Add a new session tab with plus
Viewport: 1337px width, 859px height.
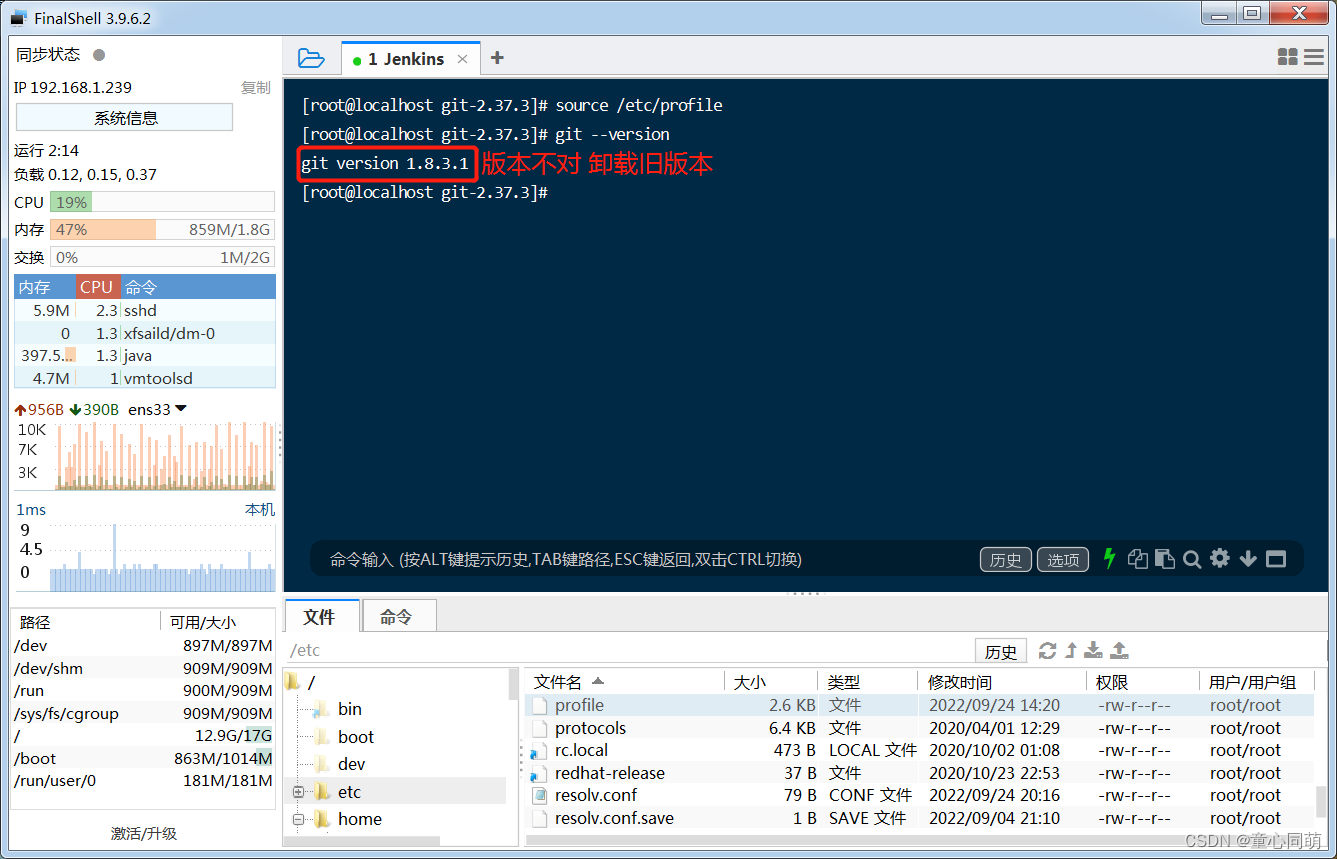pyautogui.click(x=497, y=58)
